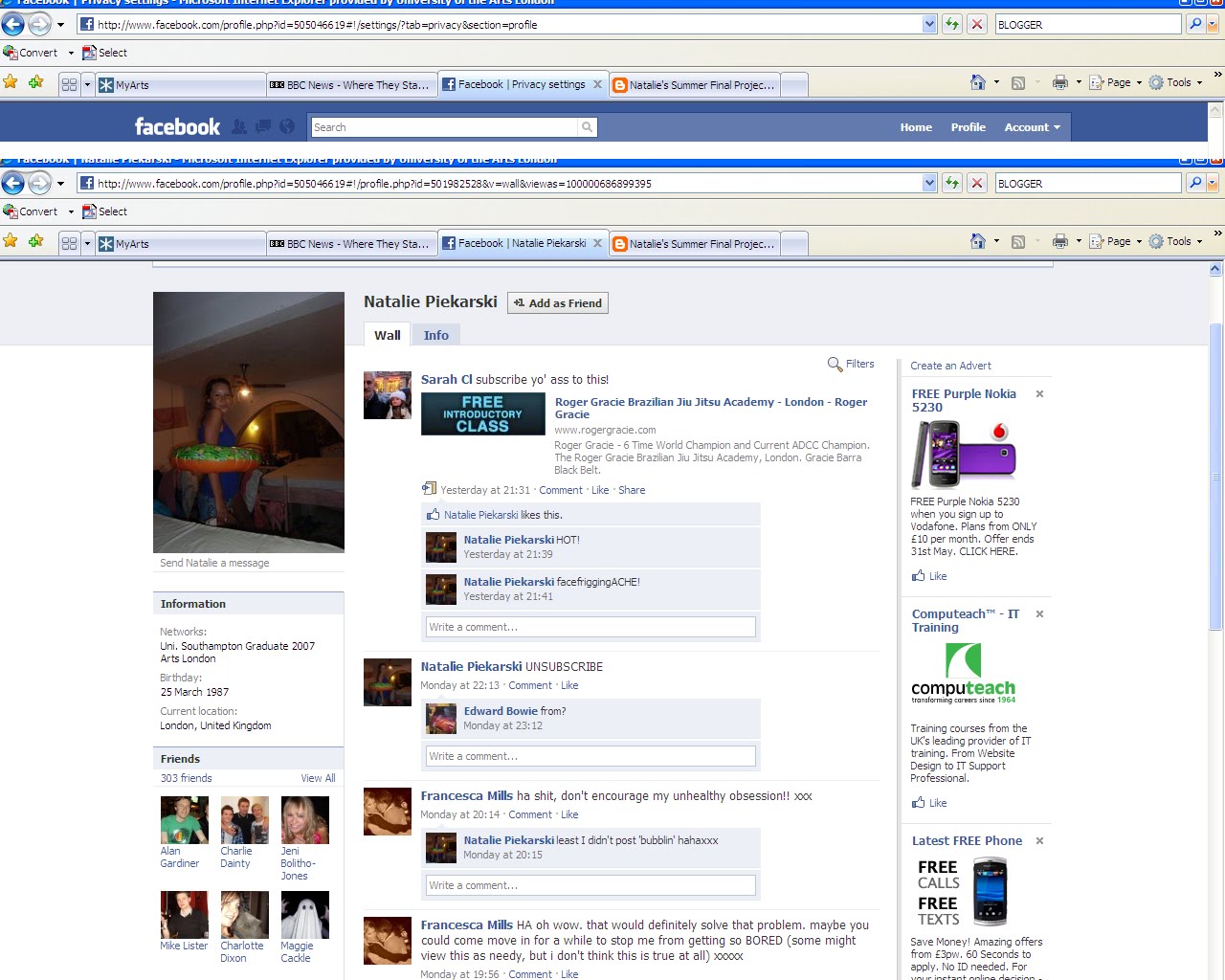Open wall Filters magnifier link
Screen dimensions: 1225x980
tap(851, 364)
